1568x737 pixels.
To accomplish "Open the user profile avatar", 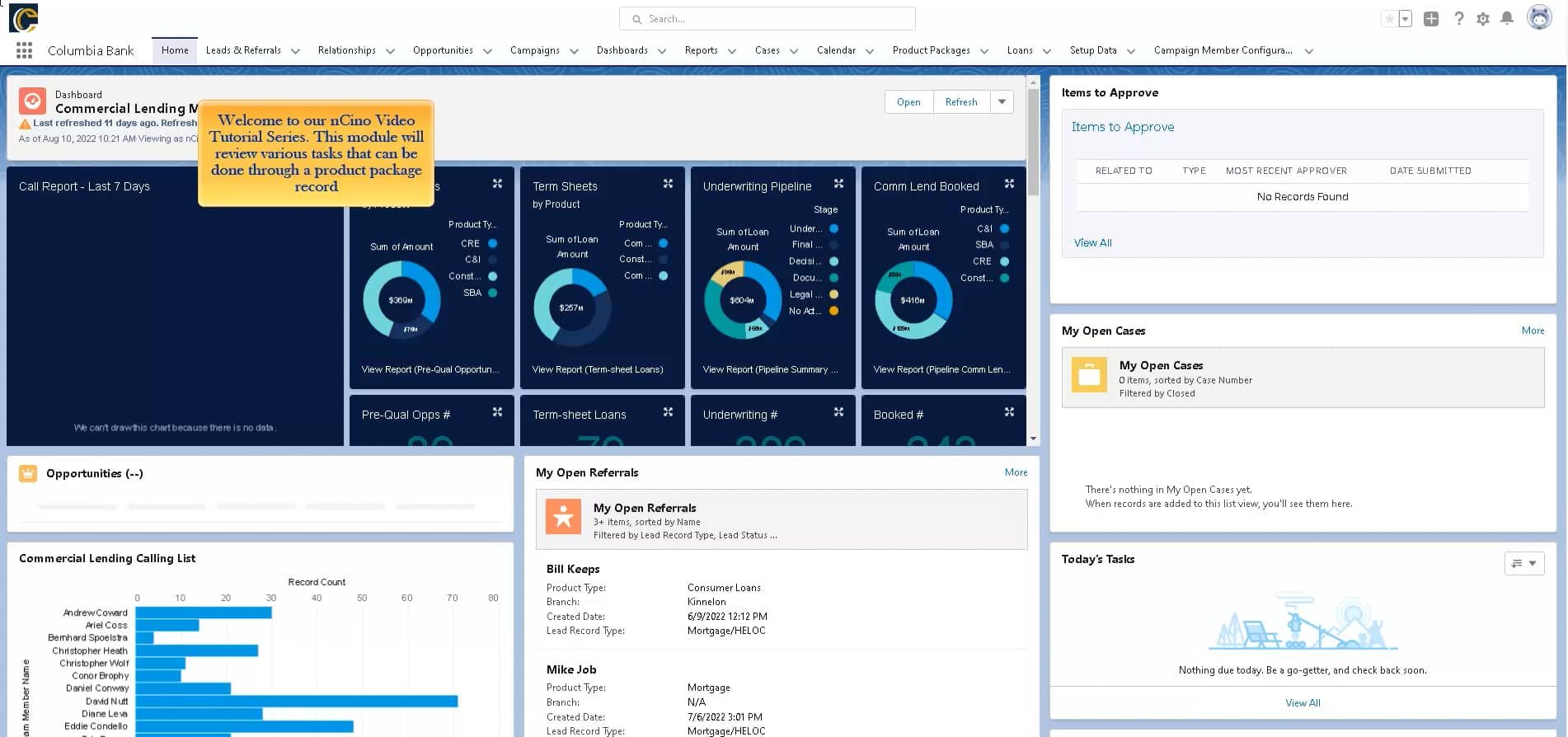I will coord(1539,17).
